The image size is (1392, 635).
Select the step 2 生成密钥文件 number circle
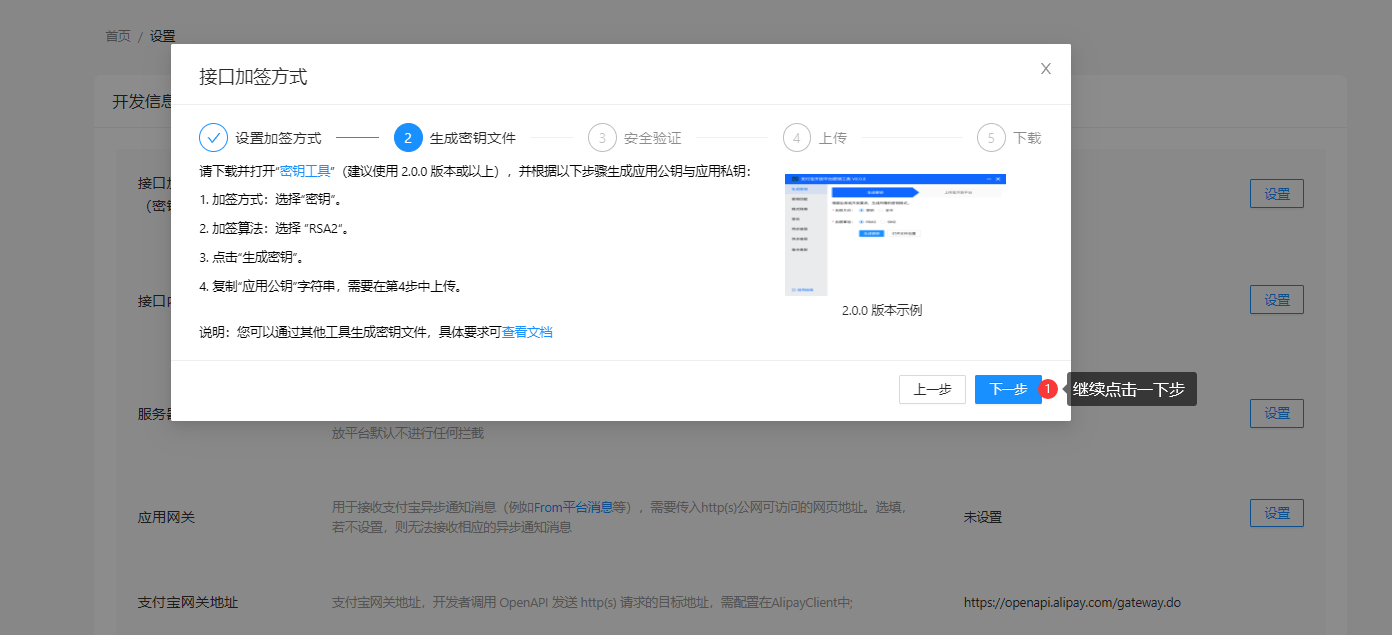(x=408, y=138)
